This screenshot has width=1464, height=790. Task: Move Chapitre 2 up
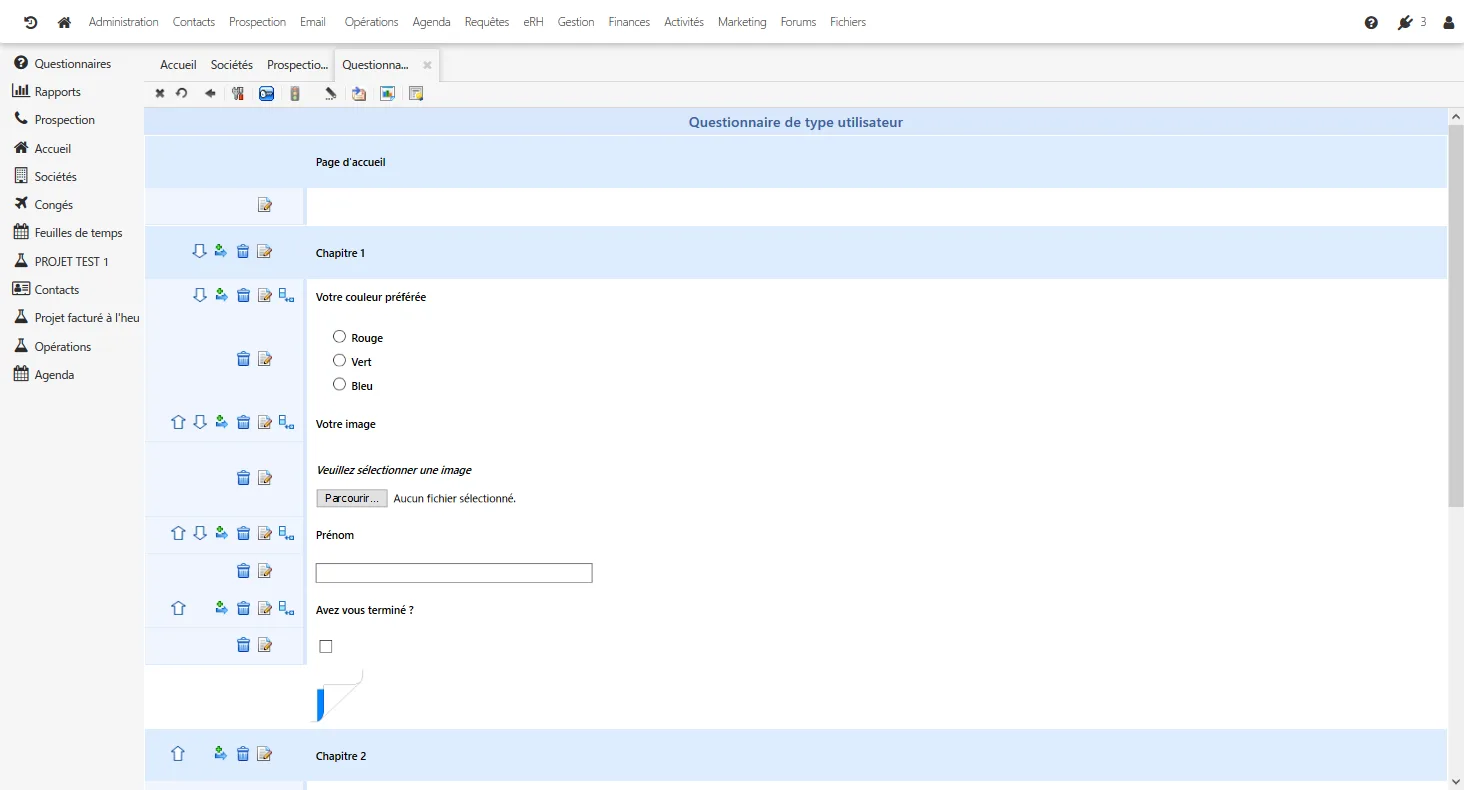pyautogui.click(x=178, y=754)
